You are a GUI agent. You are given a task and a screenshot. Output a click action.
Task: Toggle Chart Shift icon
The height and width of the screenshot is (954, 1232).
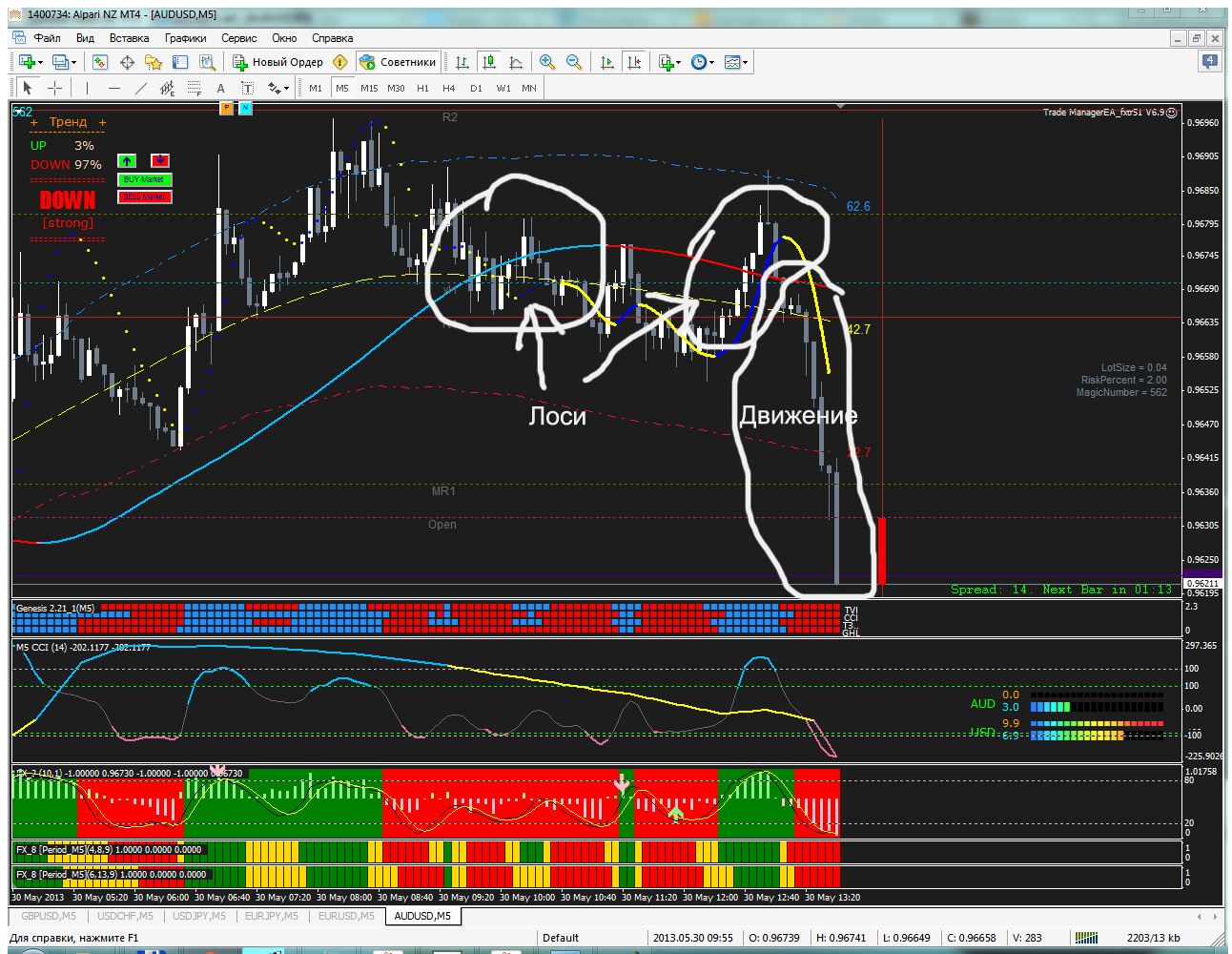pos(634,62)
